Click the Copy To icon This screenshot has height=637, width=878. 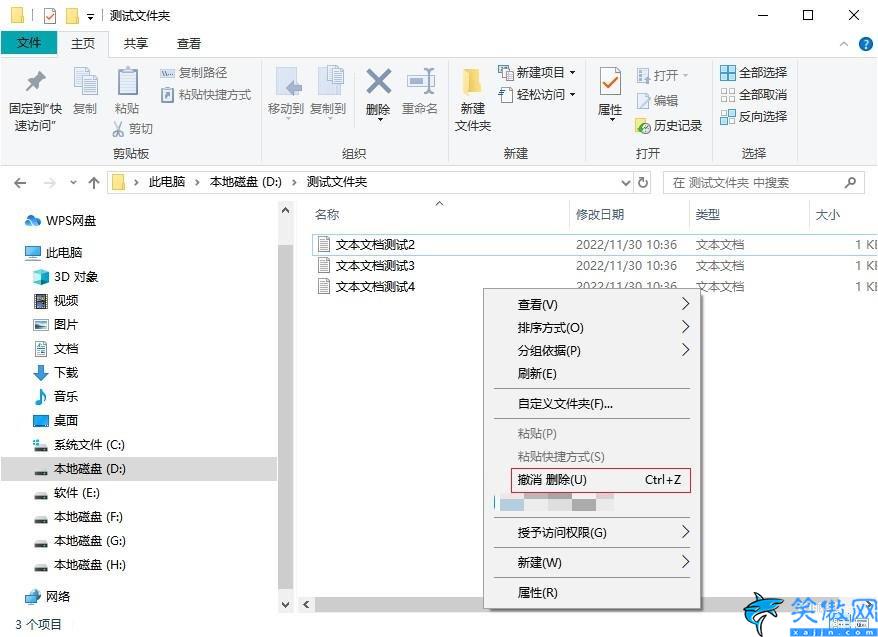330,81
